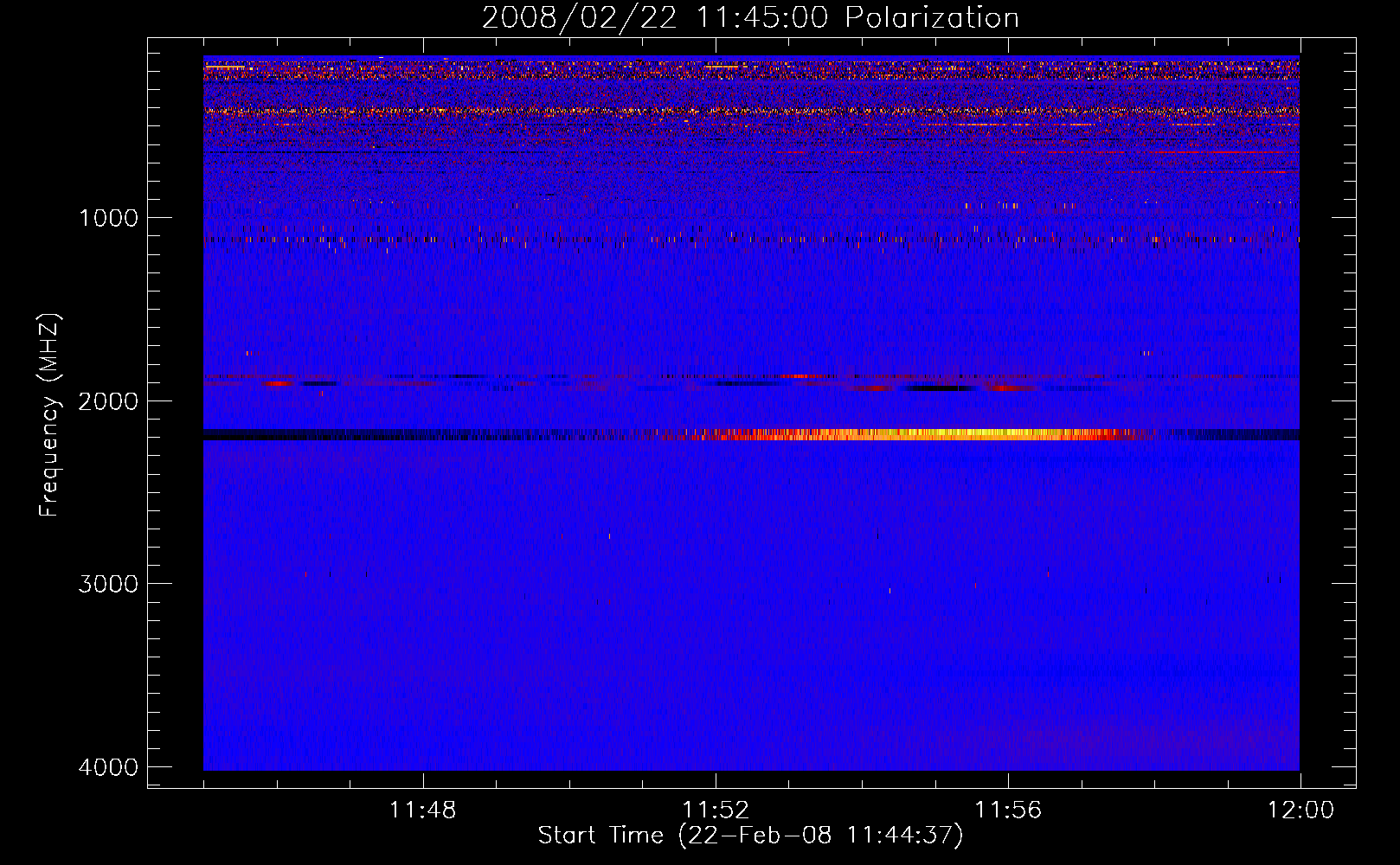Click the 4000 frequency tick label

pos(108,766)
